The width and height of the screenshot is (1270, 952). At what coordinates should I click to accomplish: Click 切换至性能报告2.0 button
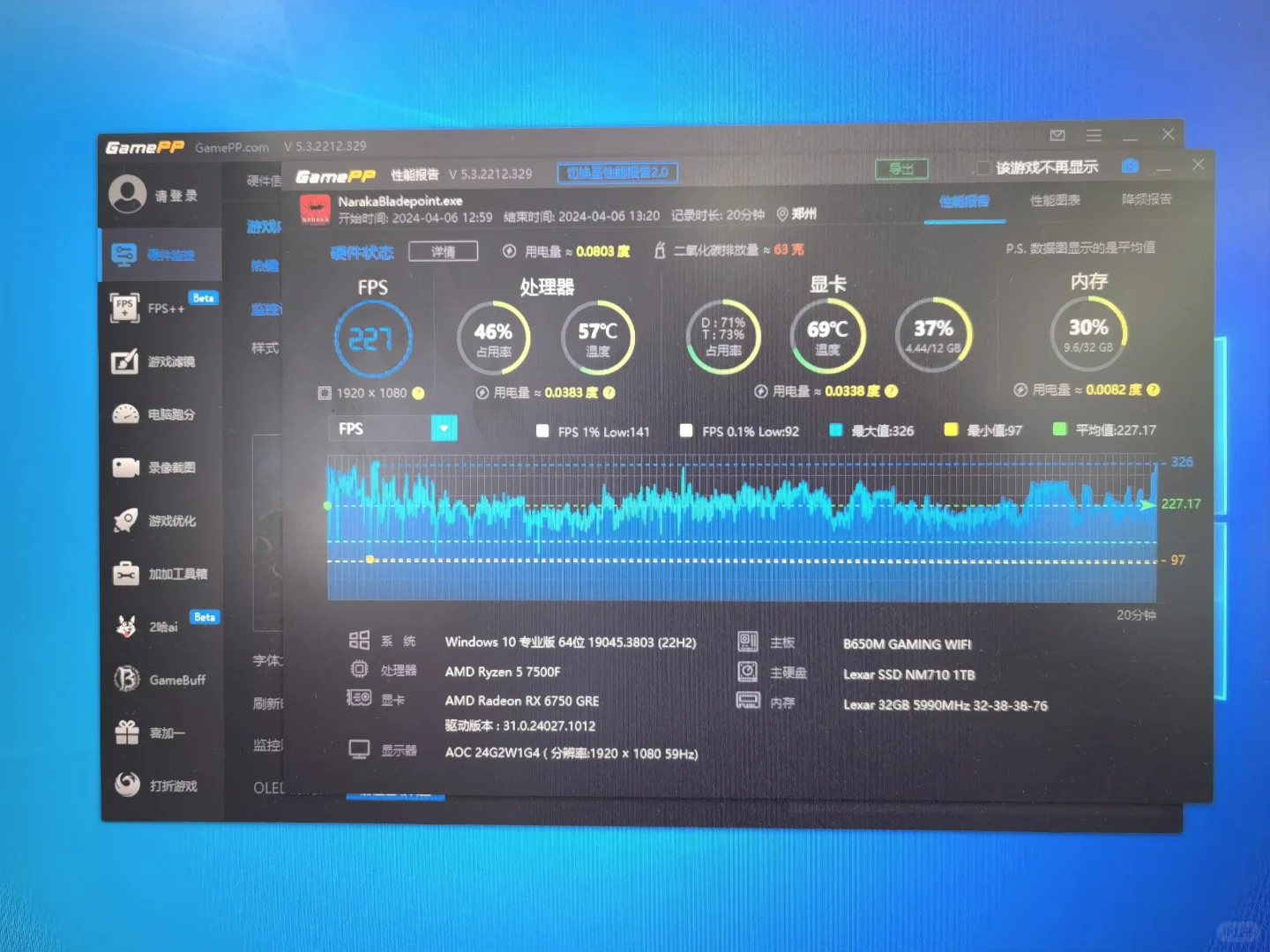coord(617,172)
